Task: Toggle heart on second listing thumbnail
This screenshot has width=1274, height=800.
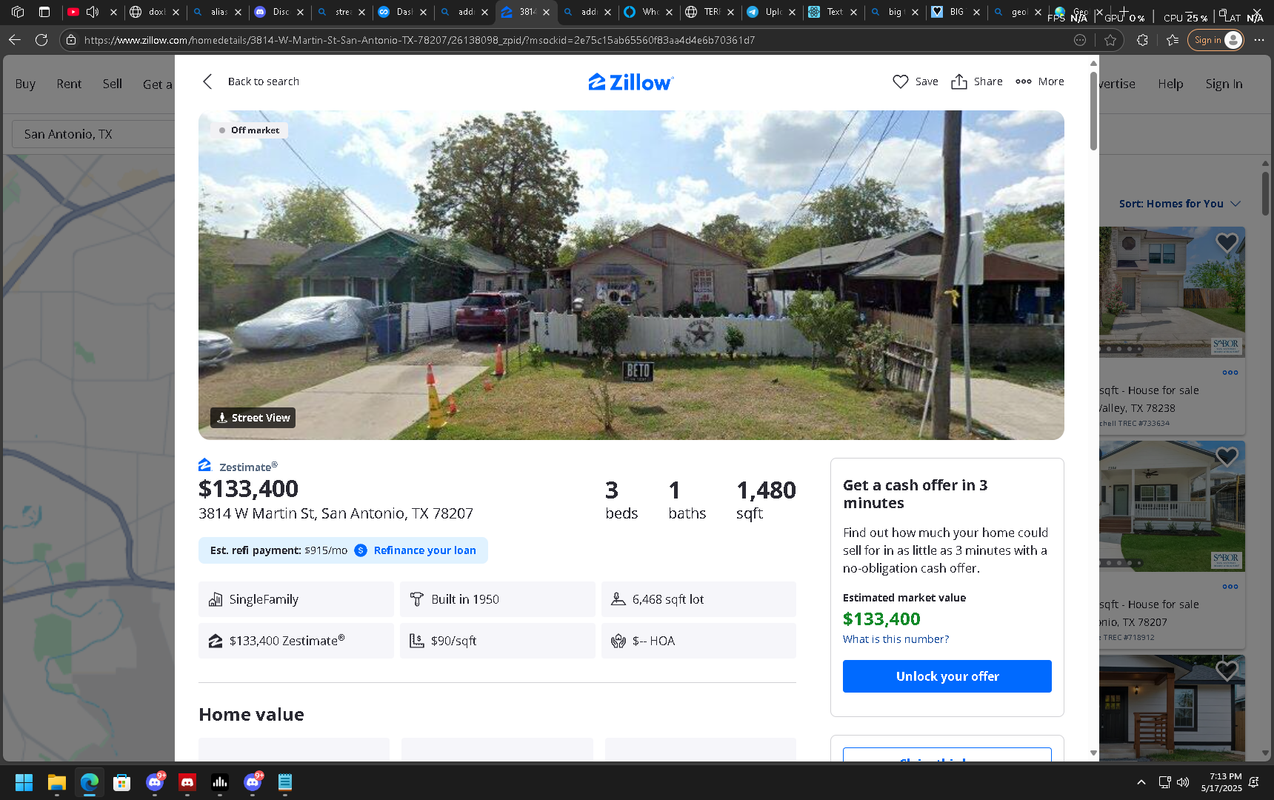Action: (1227, 457)
